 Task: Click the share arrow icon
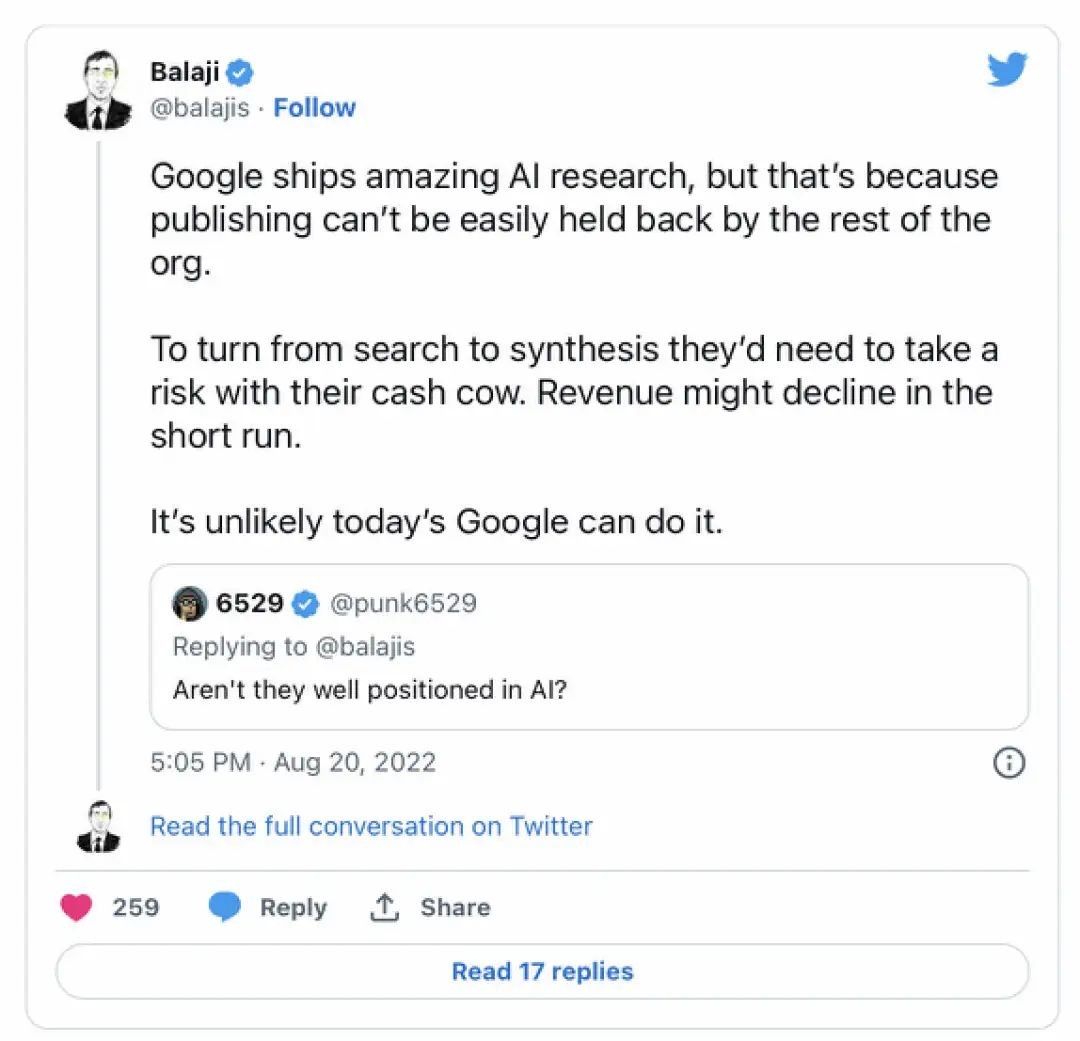pos(385,907)
